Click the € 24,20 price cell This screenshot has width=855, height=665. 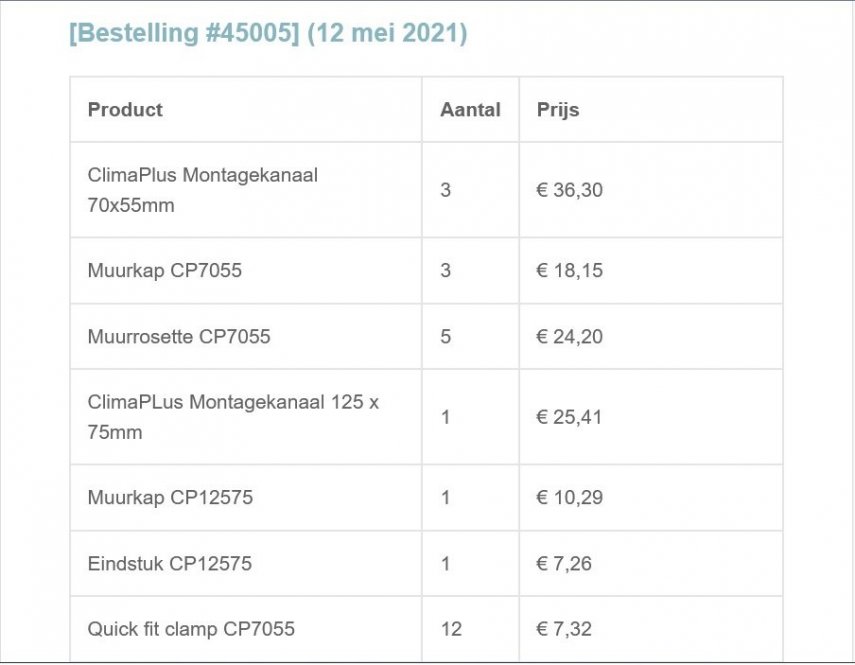570,337
